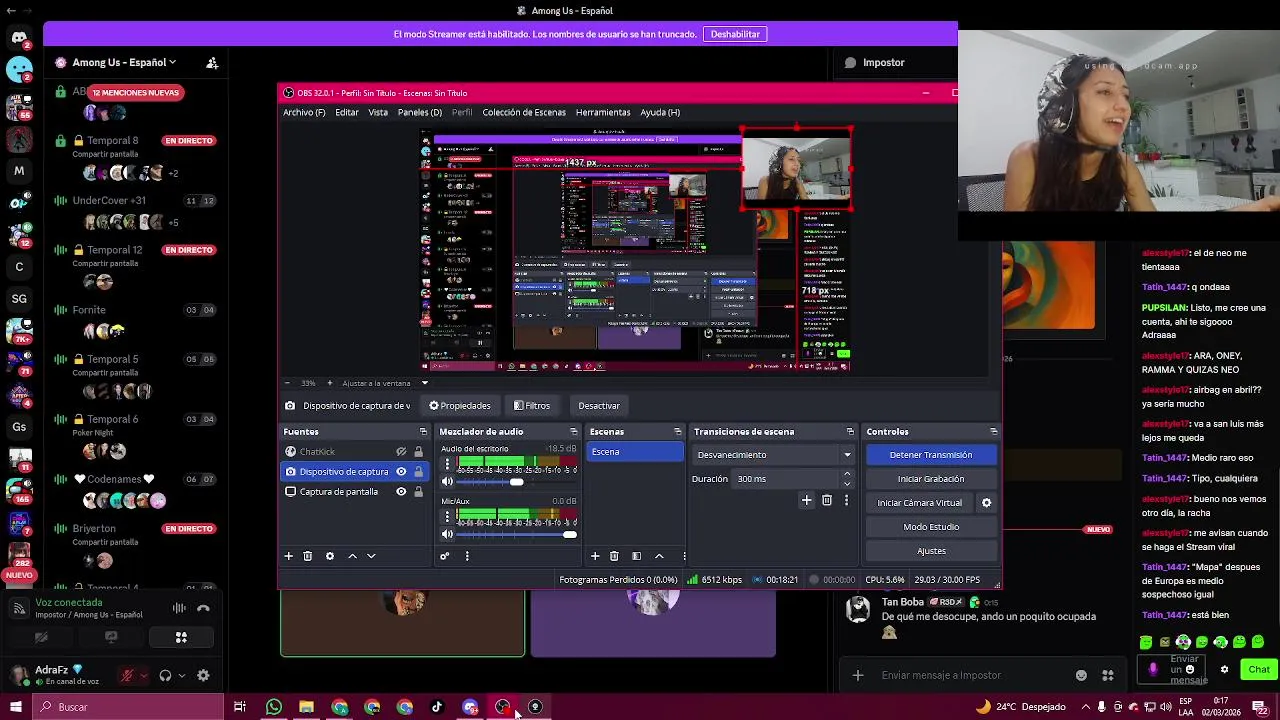Open Desvanecimiento transition dropdown

(774, 455)
